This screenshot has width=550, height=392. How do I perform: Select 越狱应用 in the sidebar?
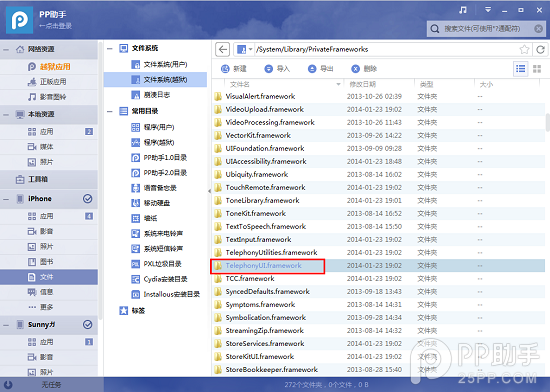click(49, 67)
